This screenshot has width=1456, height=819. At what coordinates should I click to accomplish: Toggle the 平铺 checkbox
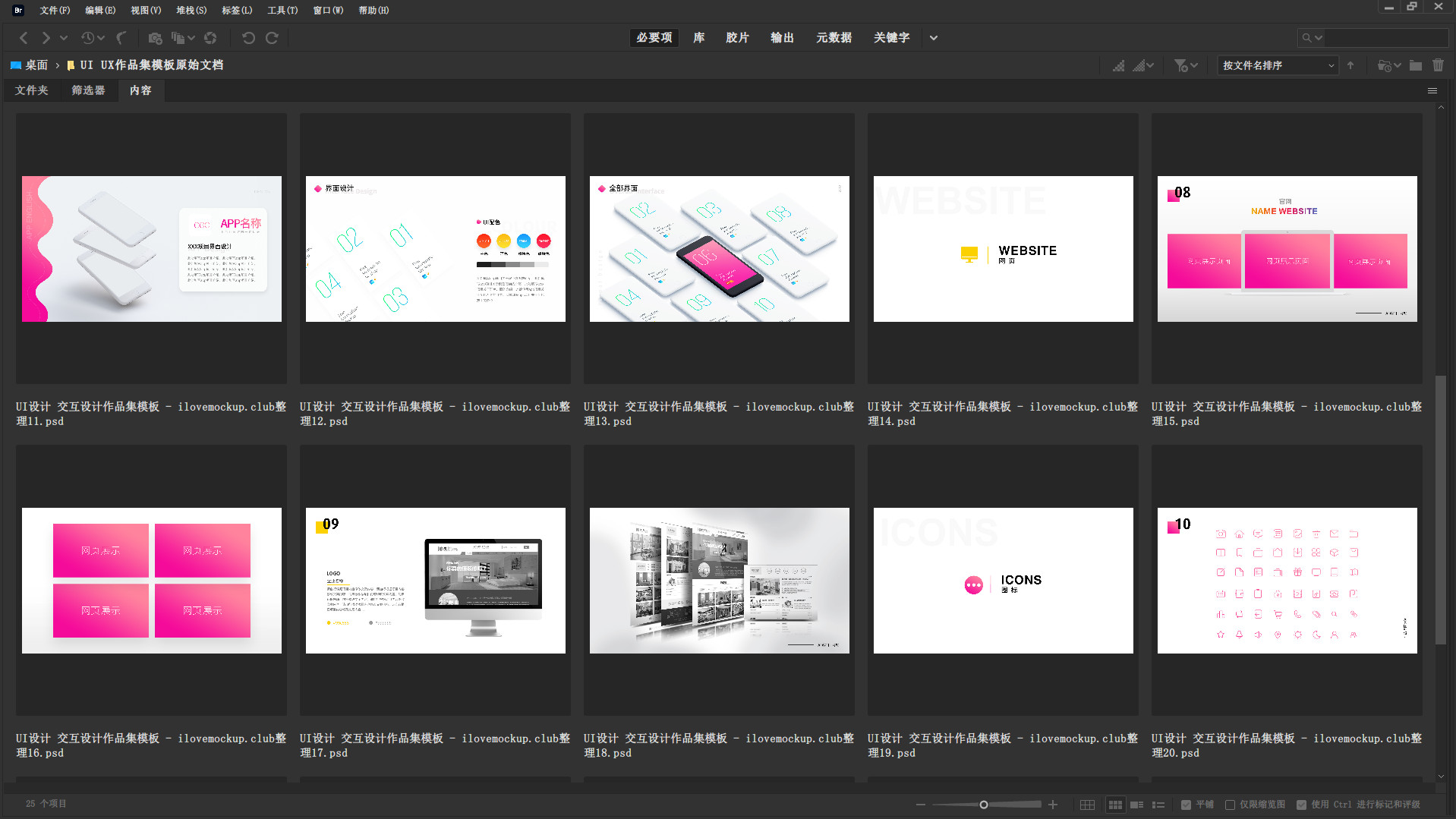[x=1186, y=805]
